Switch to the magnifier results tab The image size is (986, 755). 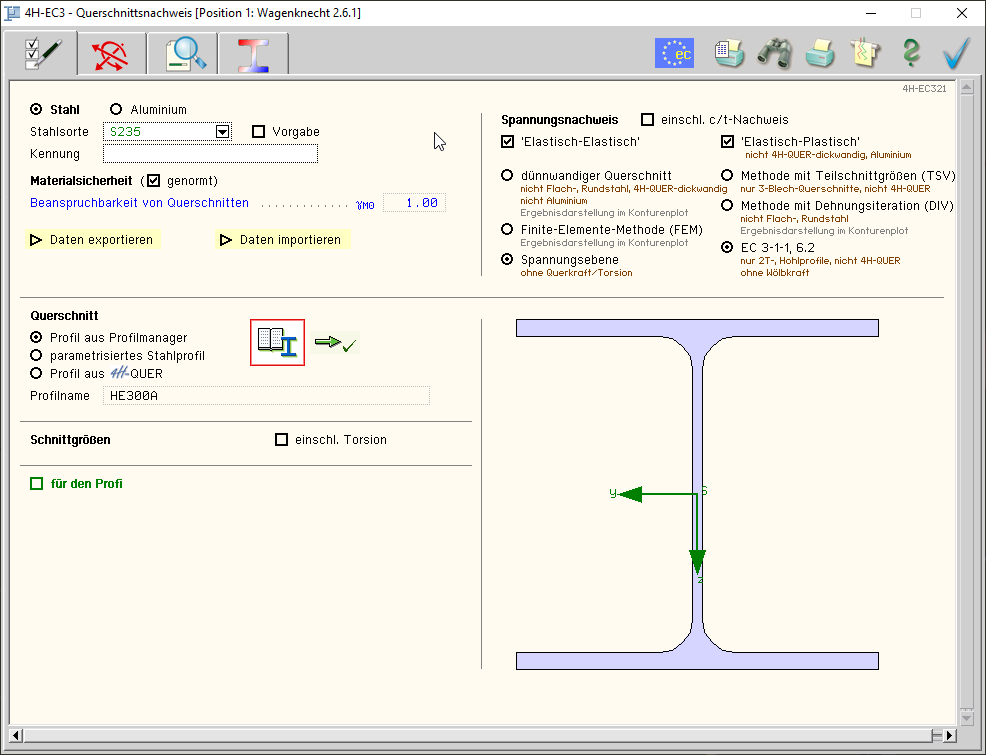(182, 54)
